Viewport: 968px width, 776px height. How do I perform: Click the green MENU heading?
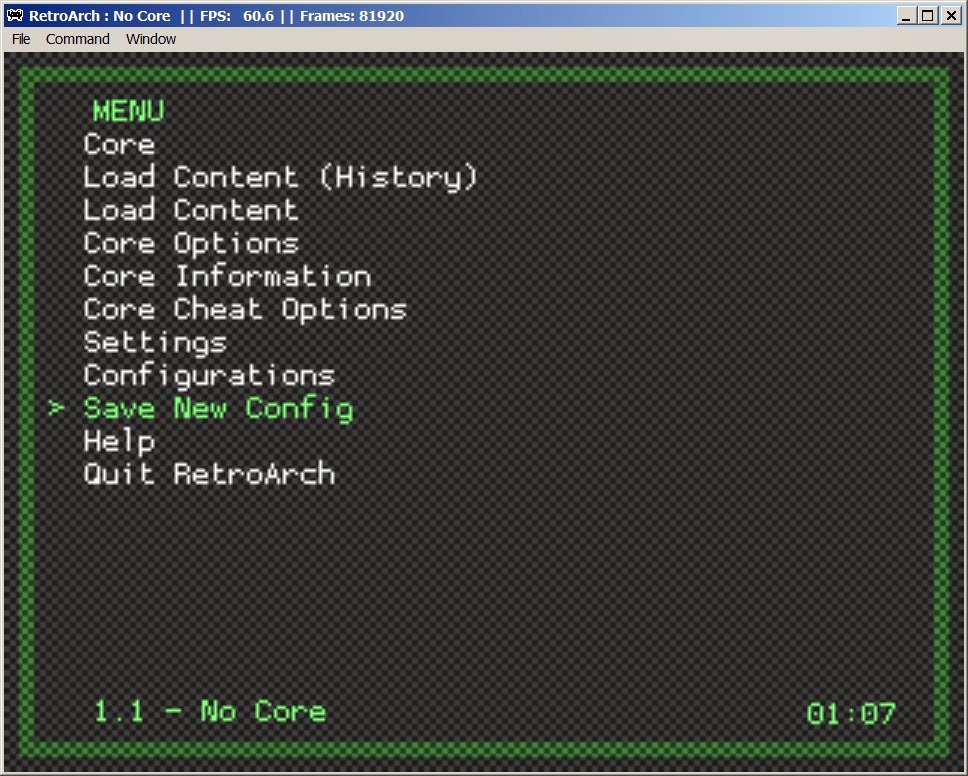pos(127,112)
